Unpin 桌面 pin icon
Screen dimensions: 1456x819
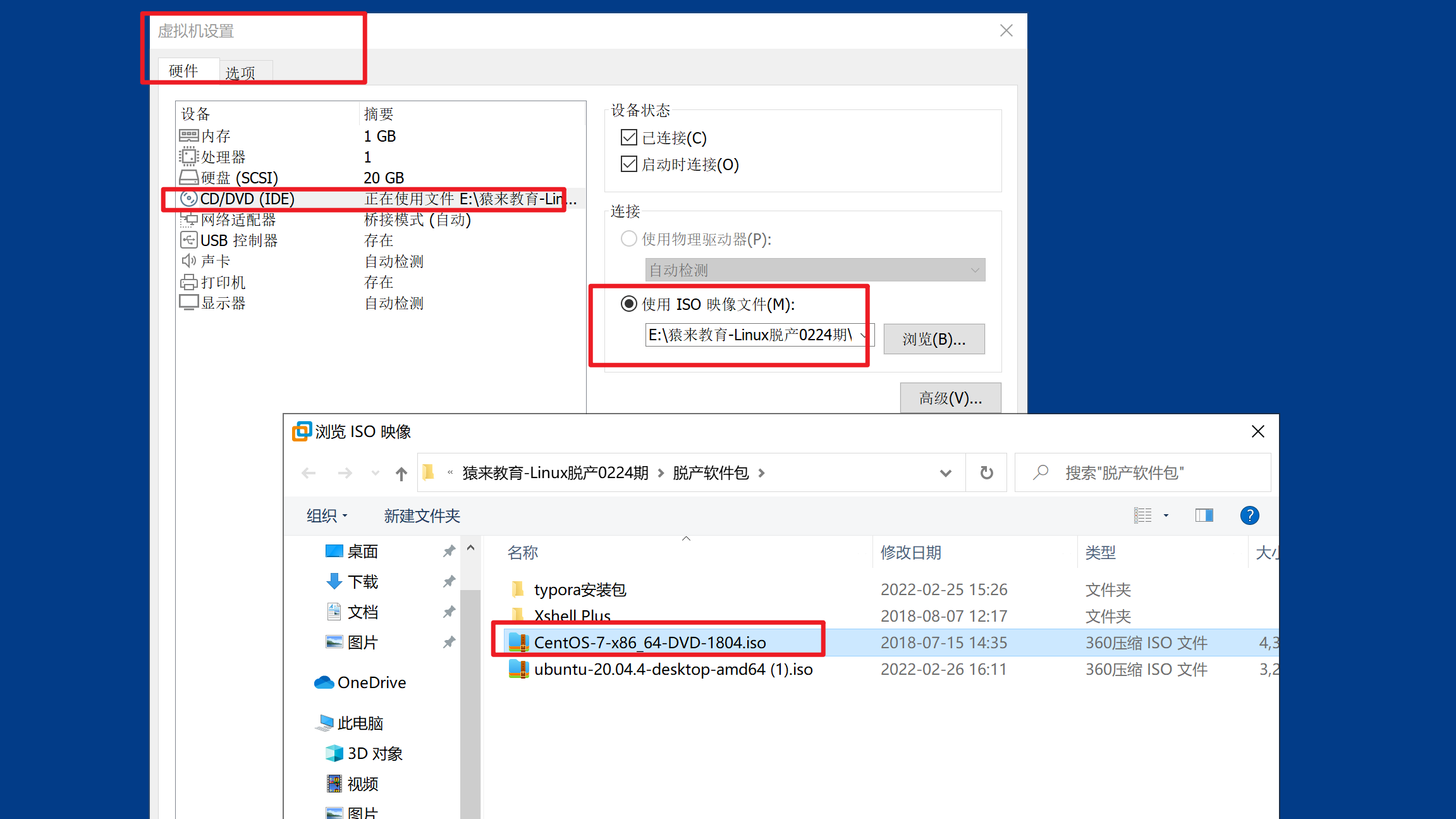[x=449, y=551]
